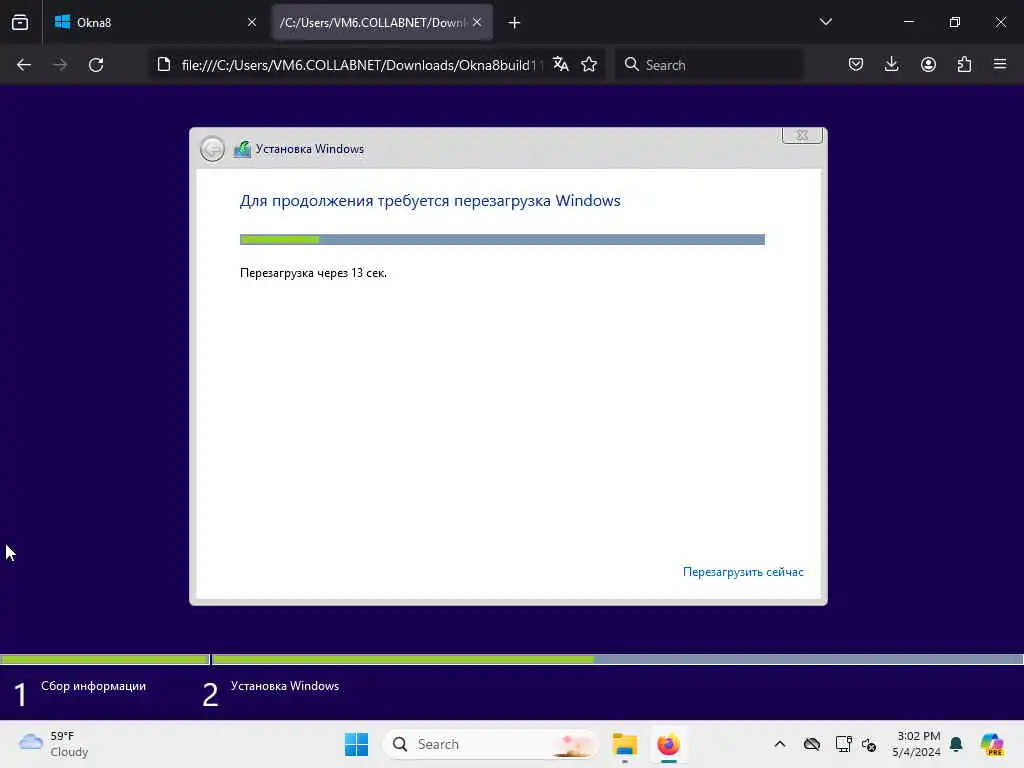The width and height of the screenshot is (1024, 768).
Task: Launch Copilot preview from taskbar
Action: pyautogui.click(x=991, y=744)
